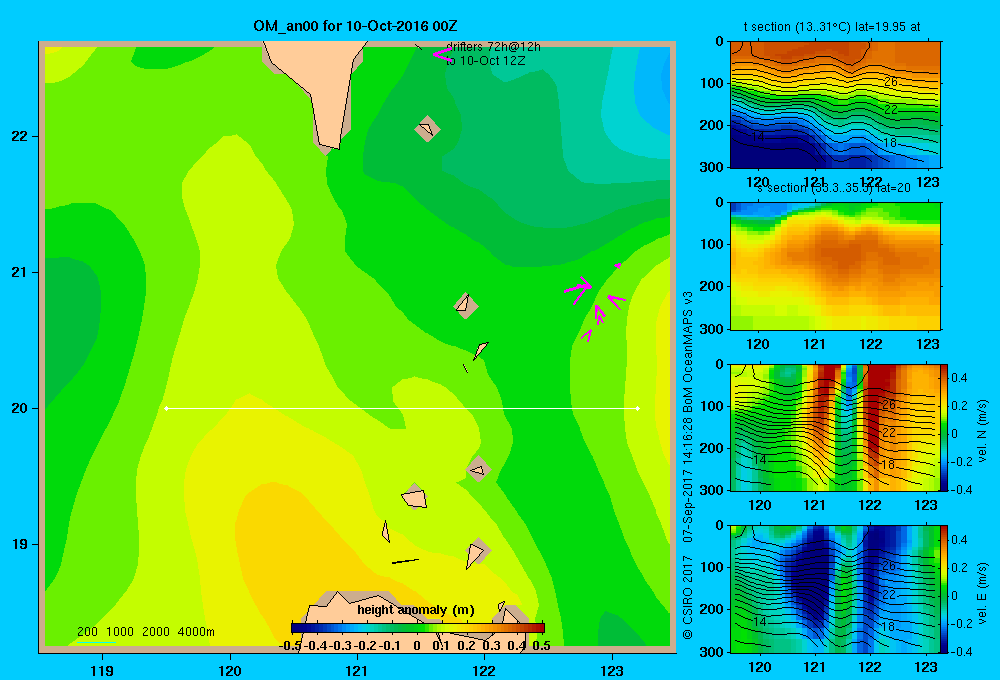This screenshot has width=1000, height=680.
Task: Click the east endpoint of white transect line
Action: (x=638, y=408)
